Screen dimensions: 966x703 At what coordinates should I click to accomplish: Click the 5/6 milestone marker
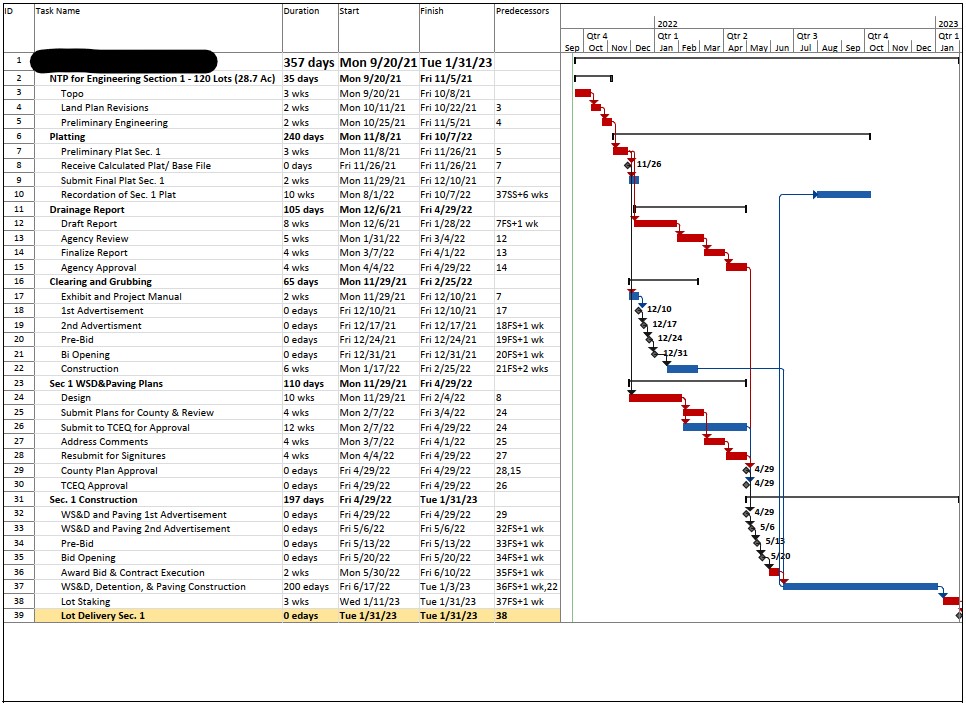pos(751,528)
